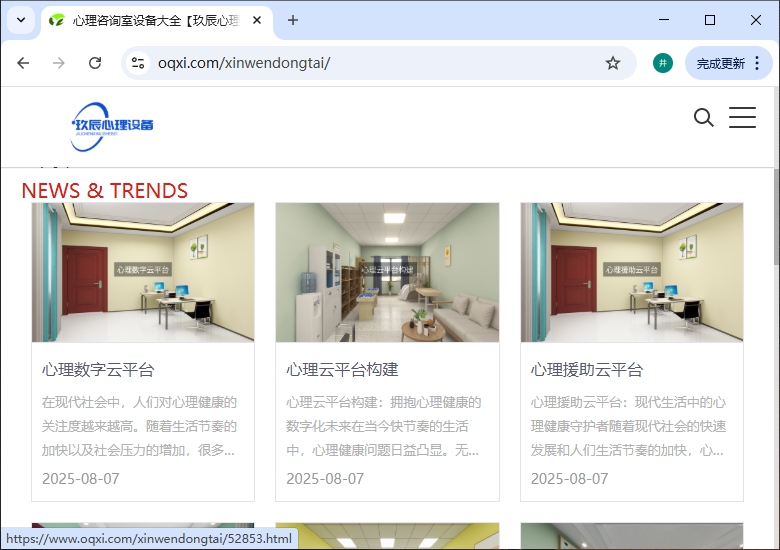
Task: Close the 心理咨询室设备大全 tab
Action: [x=257, y=20]
